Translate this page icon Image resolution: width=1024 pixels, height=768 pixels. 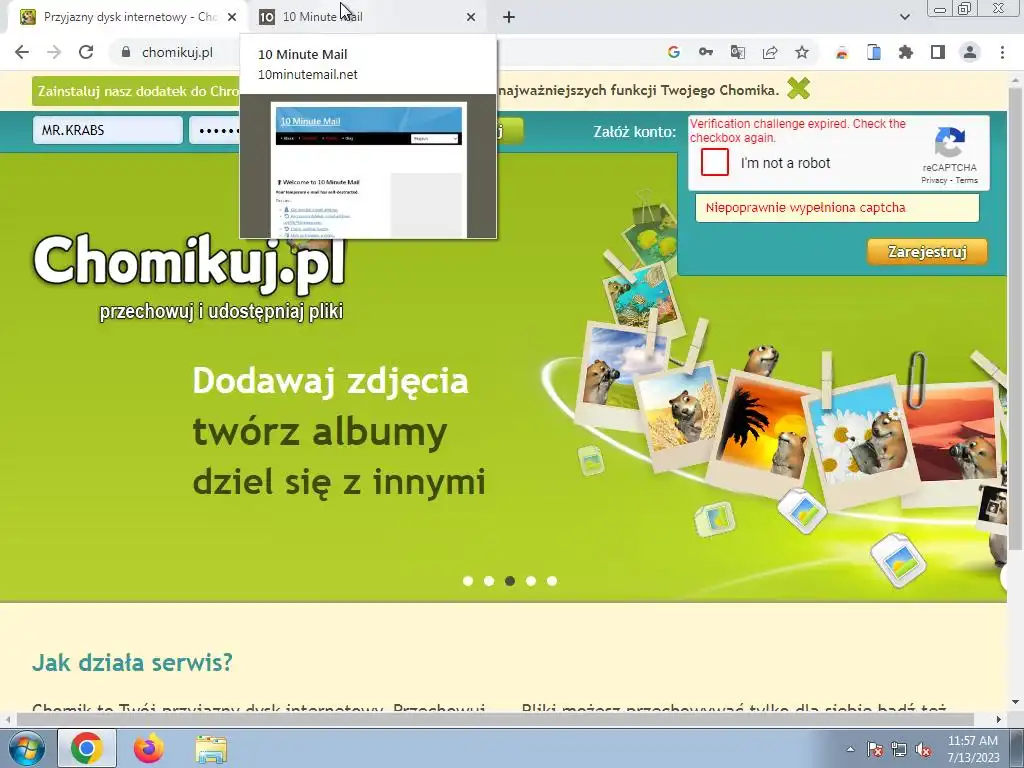point(737,52)
